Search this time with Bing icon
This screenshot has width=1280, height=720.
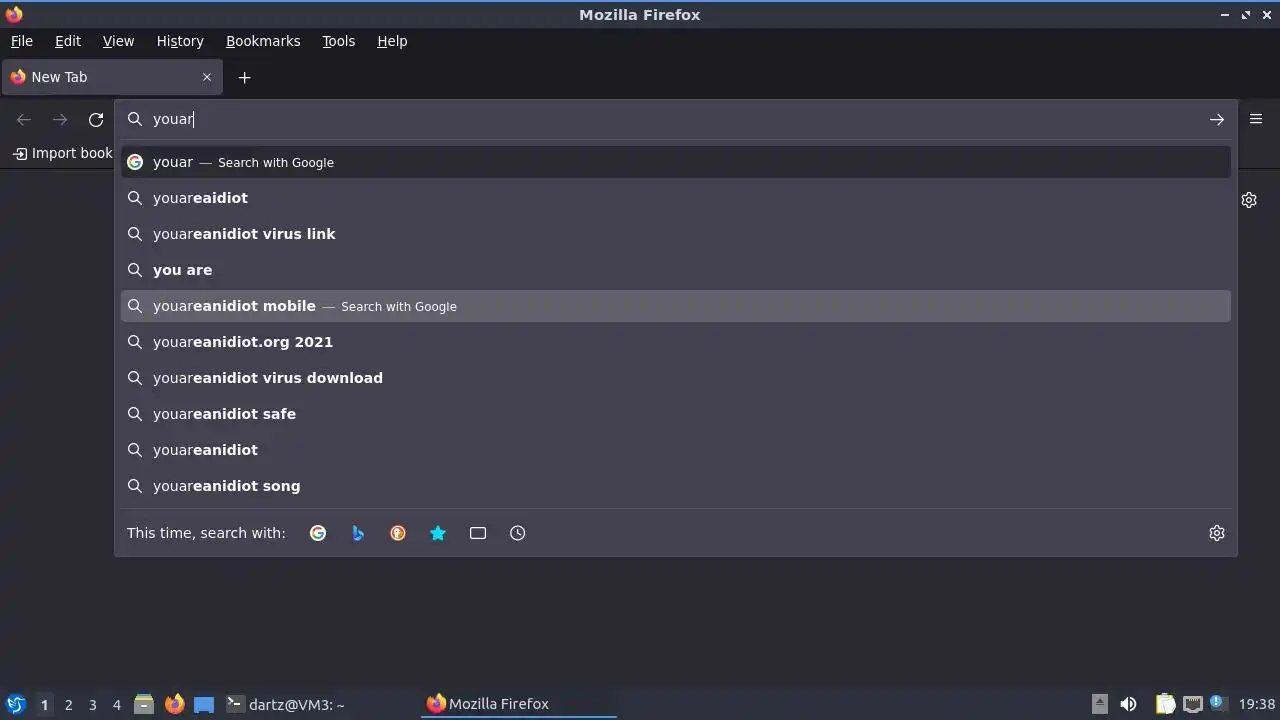[x=358, y=533]
